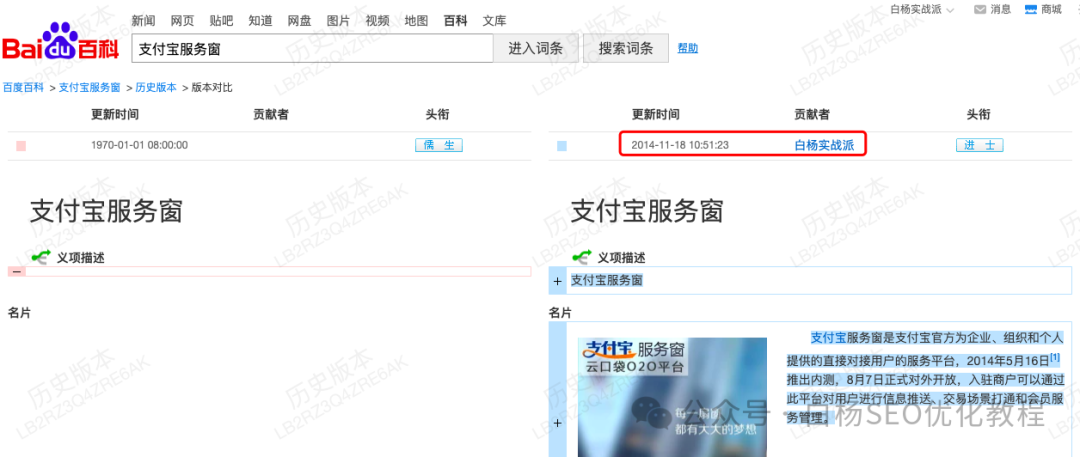Collapse the left minus diff marker
1080x457 pixels.
17,272
